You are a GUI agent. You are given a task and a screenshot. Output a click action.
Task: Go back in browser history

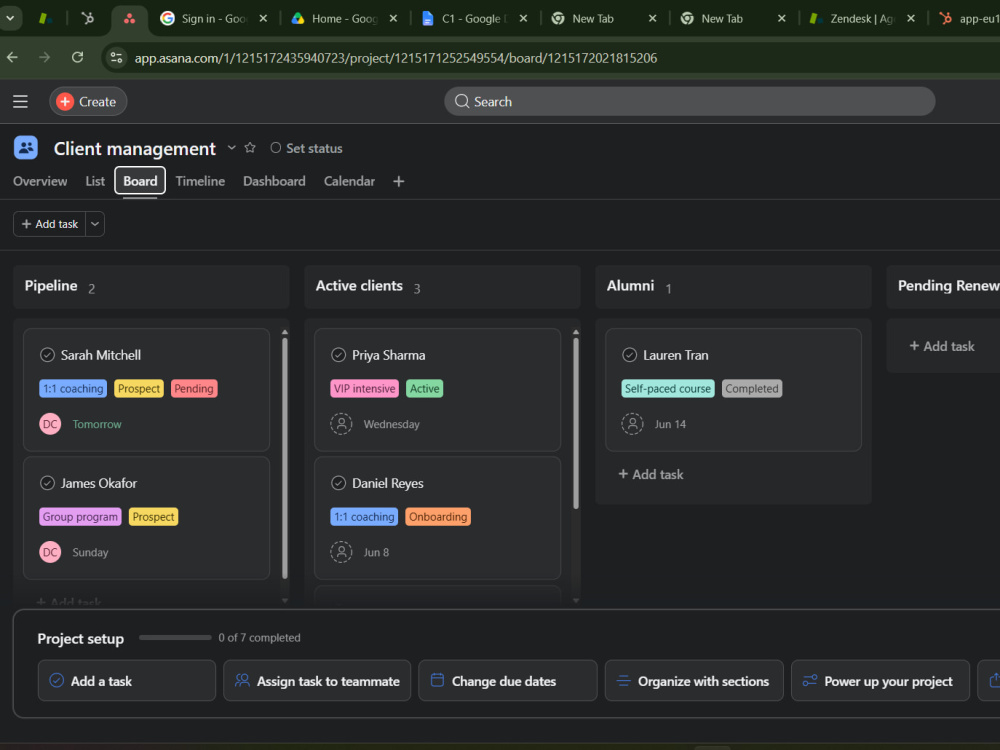point(12,57)
